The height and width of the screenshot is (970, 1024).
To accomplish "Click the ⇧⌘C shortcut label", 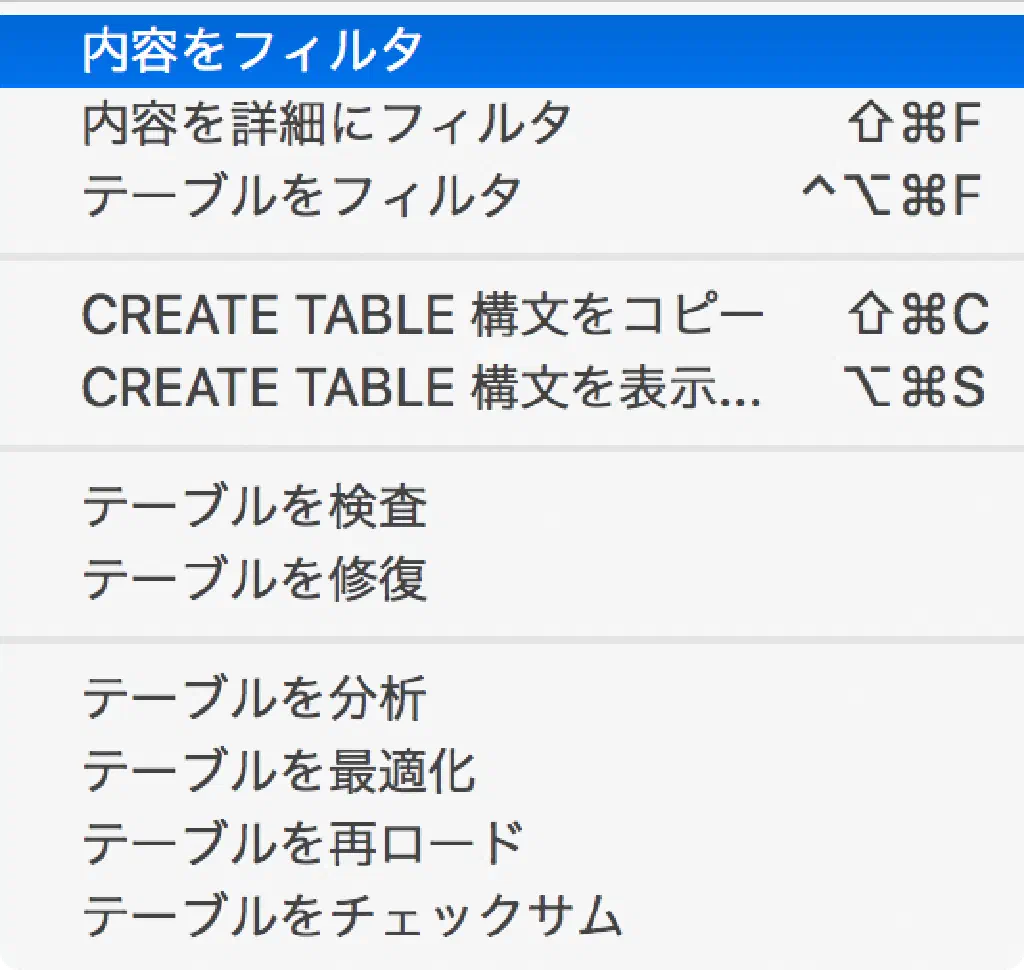I will coord(916,316).
